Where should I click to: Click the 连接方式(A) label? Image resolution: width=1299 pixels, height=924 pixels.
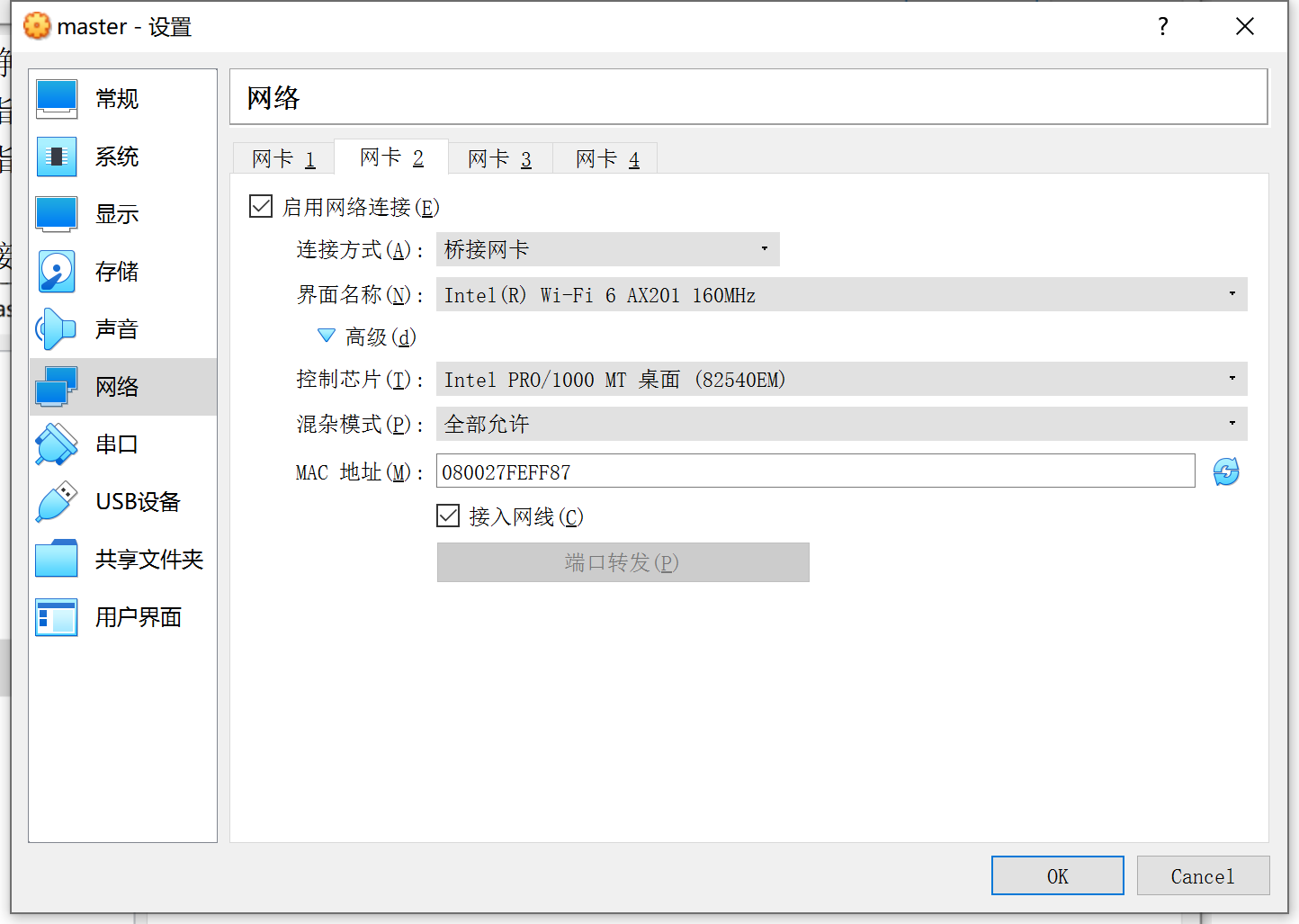(x=359, y=249)
